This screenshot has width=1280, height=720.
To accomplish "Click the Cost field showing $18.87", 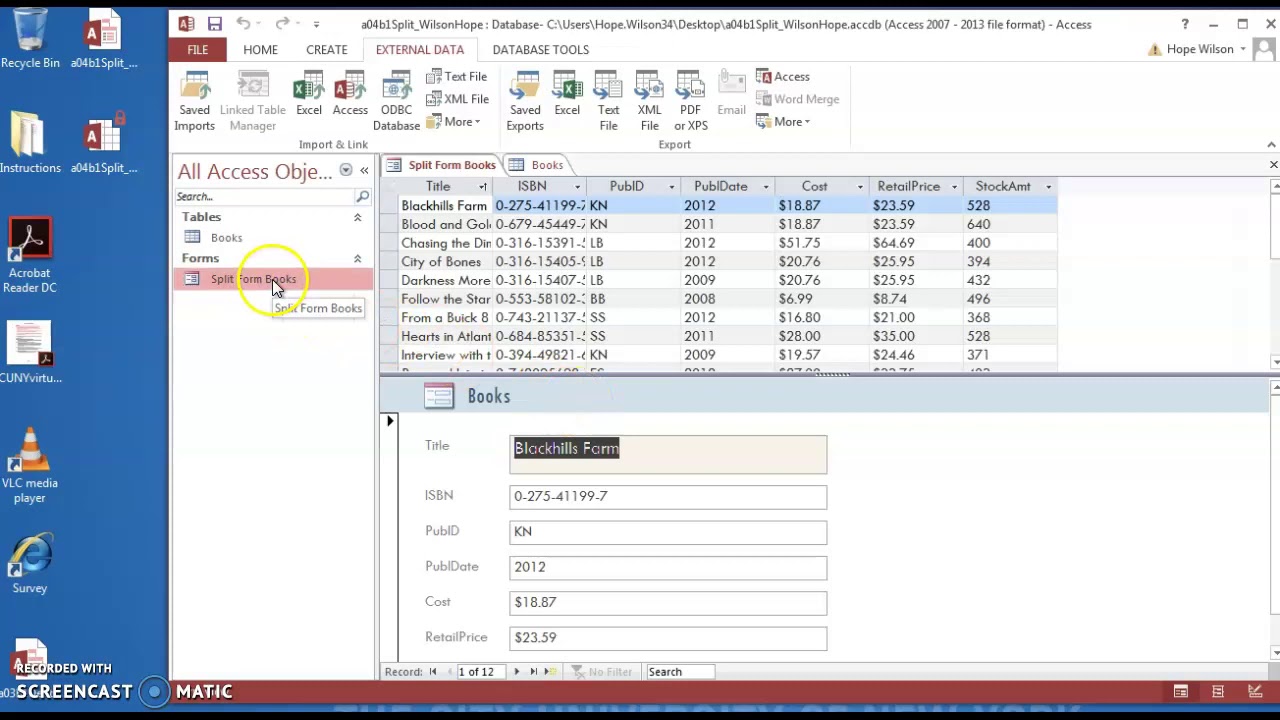I will [668, 602].
